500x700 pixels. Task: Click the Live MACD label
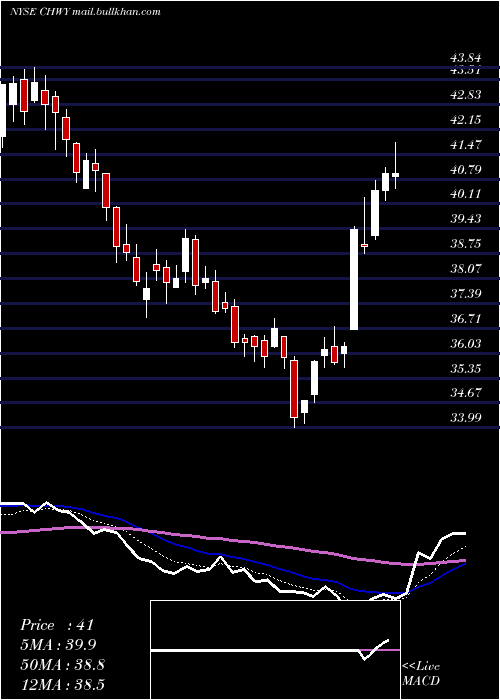pyautogui.click(x=421, y=674)
